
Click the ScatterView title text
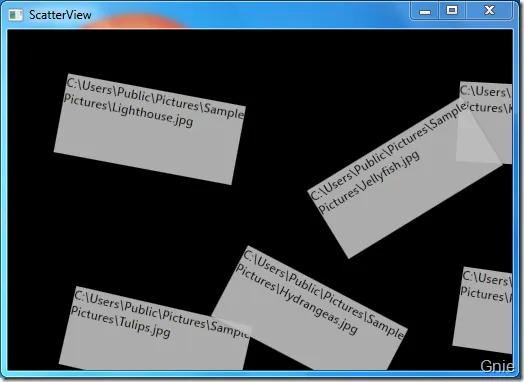point(60,15)
